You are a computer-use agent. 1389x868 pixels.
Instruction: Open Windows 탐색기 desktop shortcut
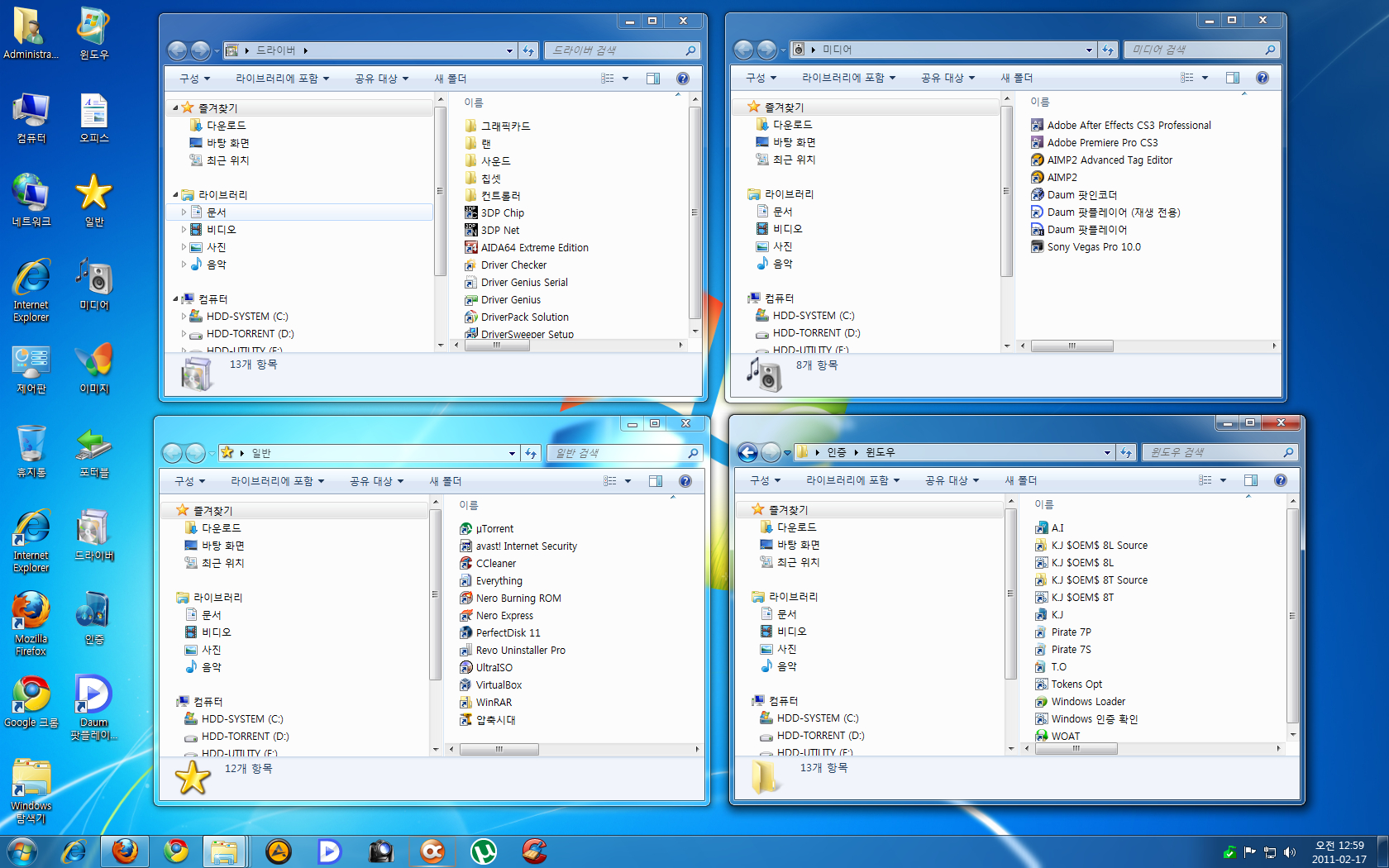point(31,791)
